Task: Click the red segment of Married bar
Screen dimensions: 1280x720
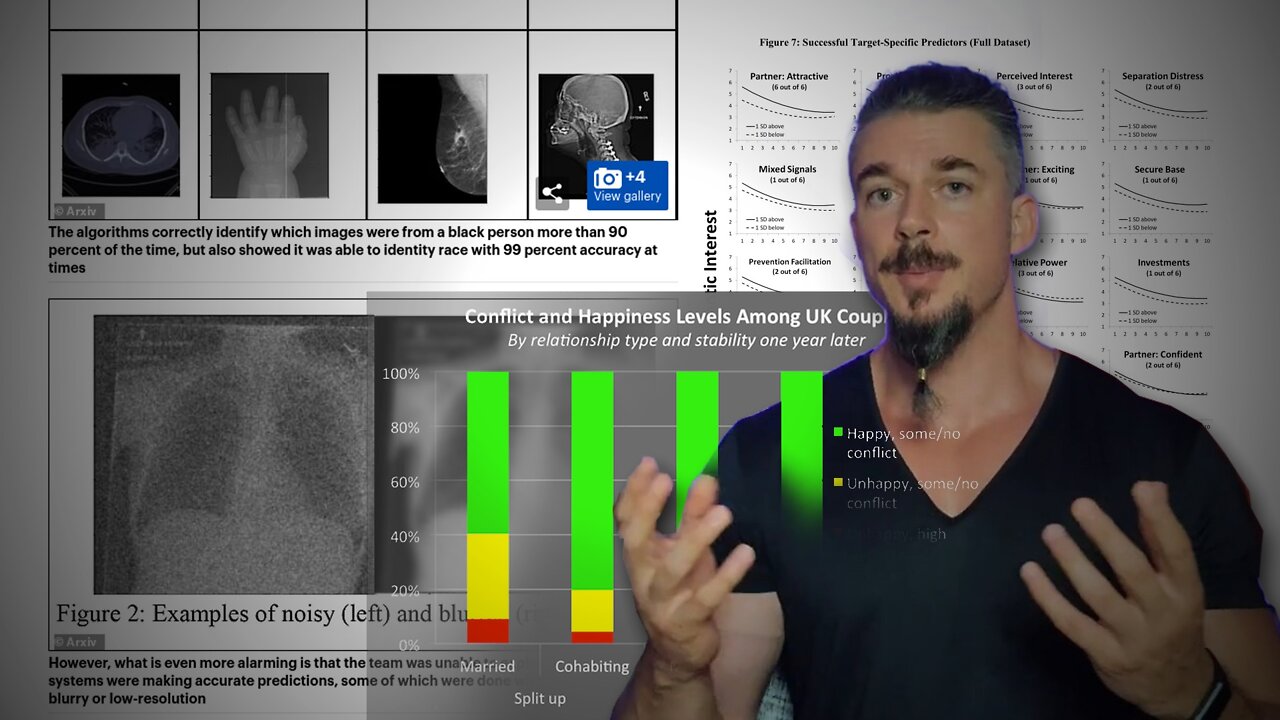Action: click(488, 631)
